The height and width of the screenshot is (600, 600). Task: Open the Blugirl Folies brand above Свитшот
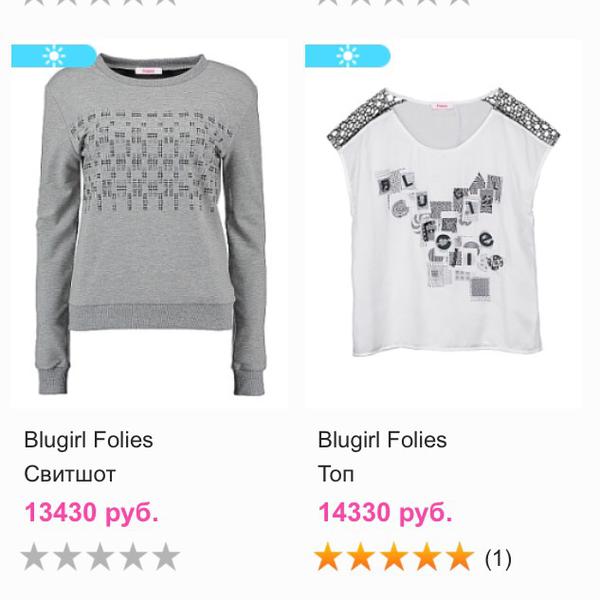[x=87, y=440]
